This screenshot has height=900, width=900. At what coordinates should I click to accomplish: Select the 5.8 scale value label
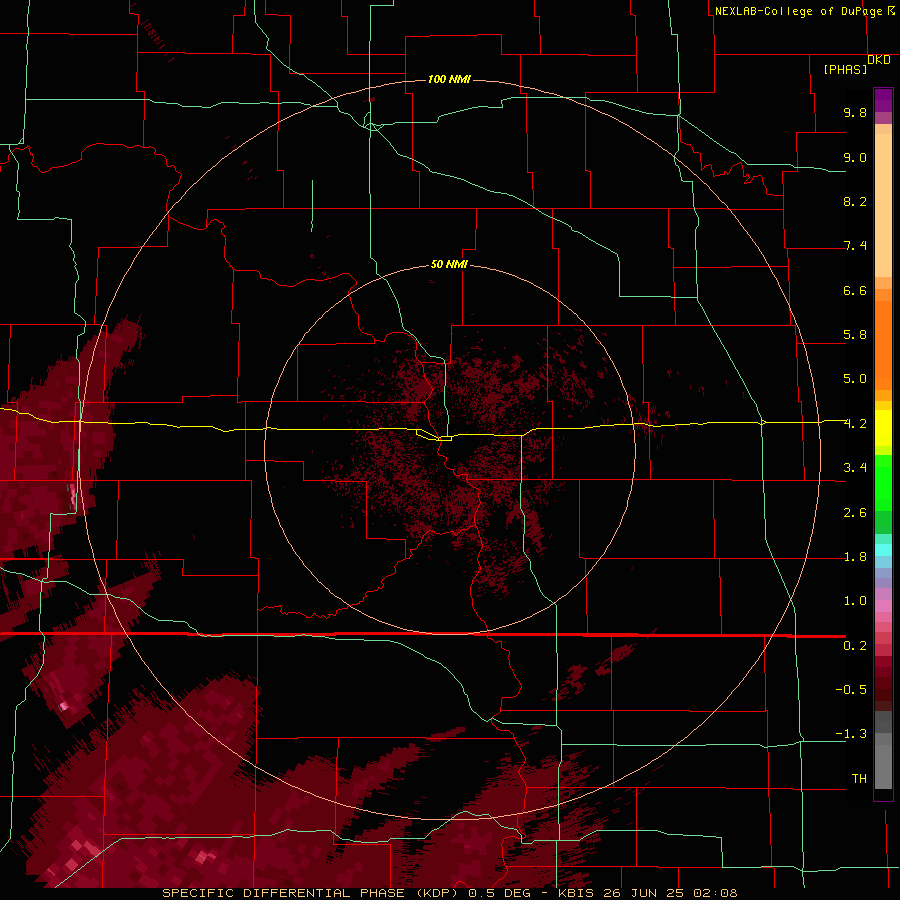[x=855, y=335]
